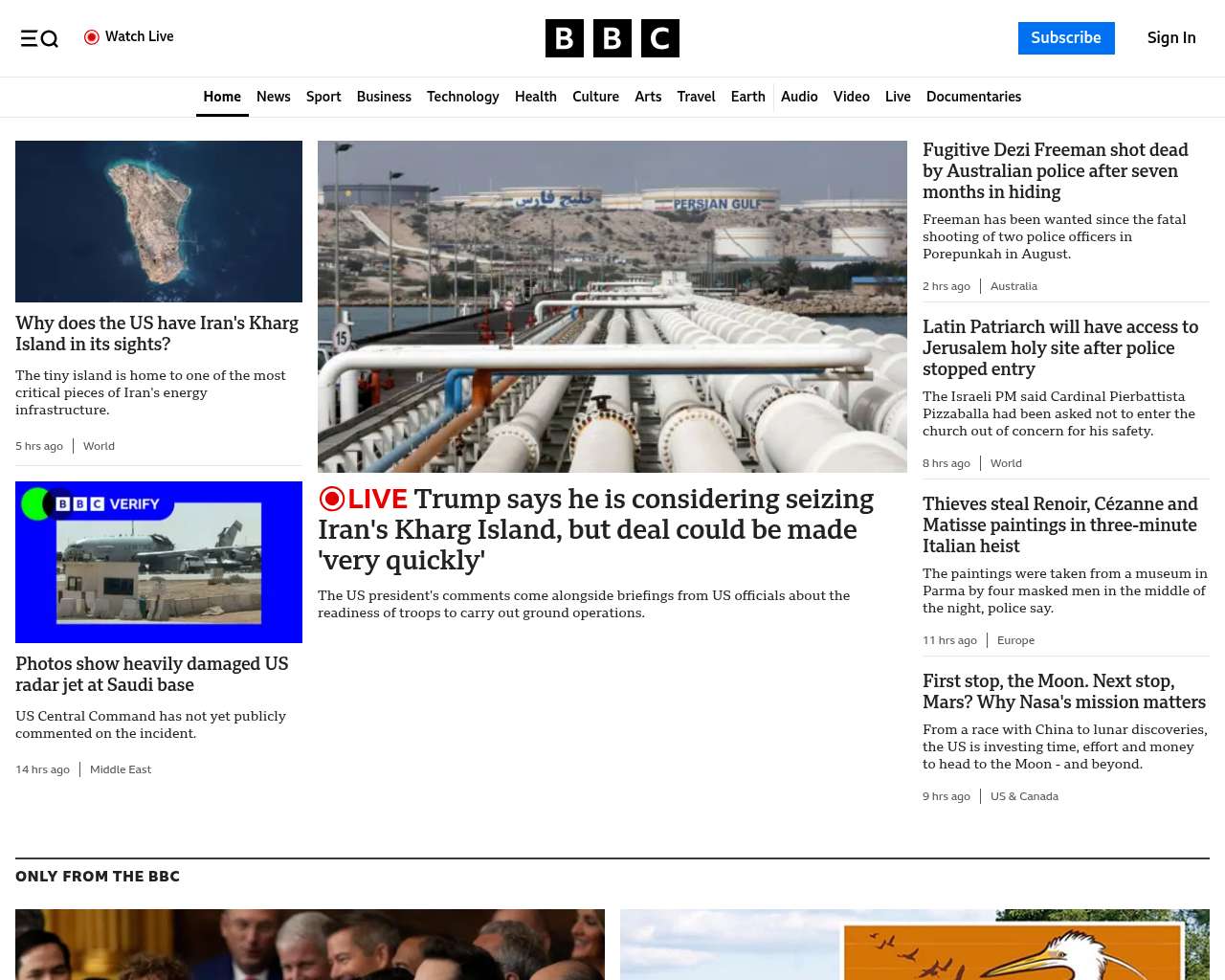Click the US & Canada category tag

(1024, 796)
